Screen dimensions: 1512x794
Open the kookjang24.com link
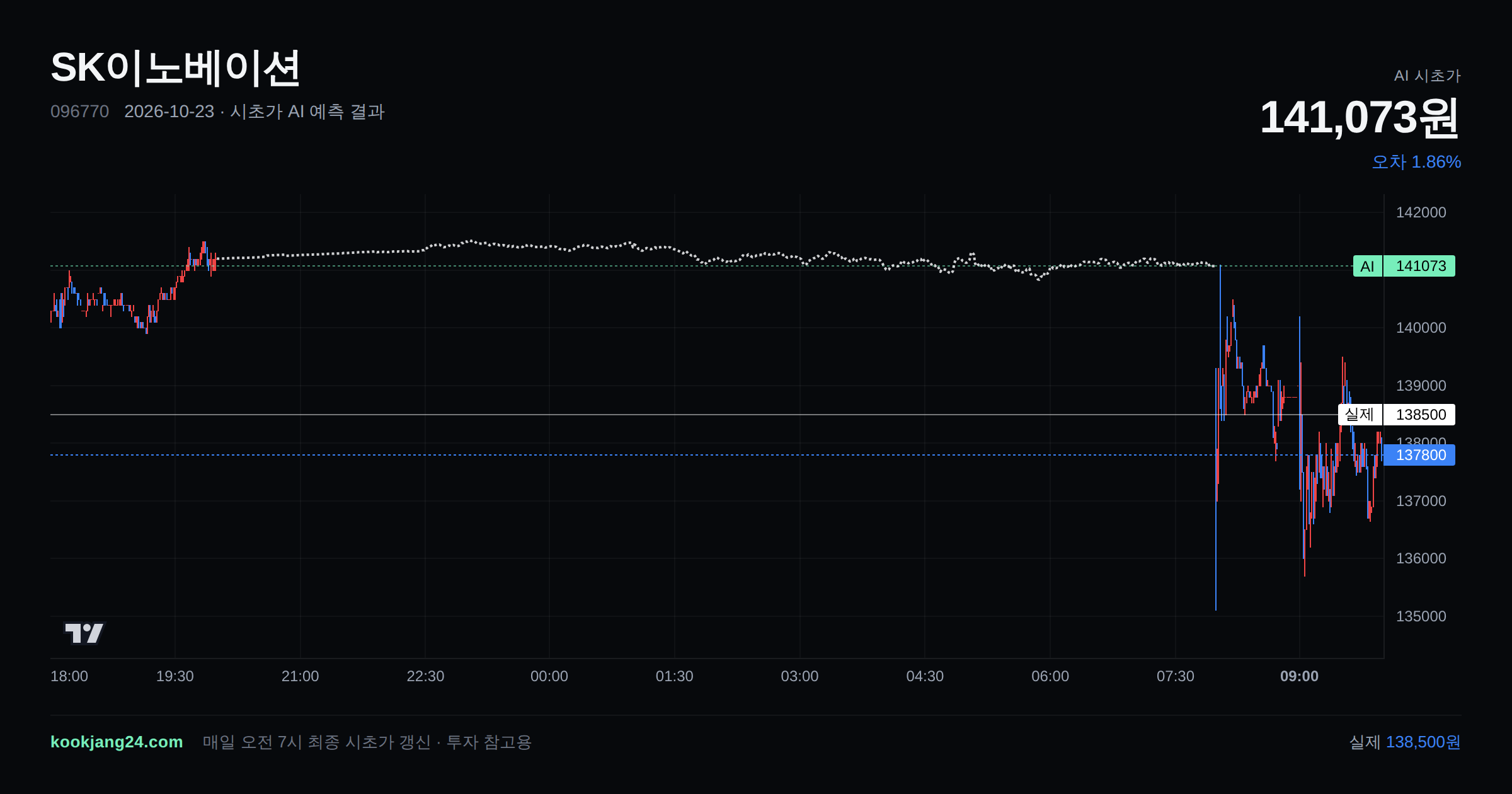pos(117,742)
